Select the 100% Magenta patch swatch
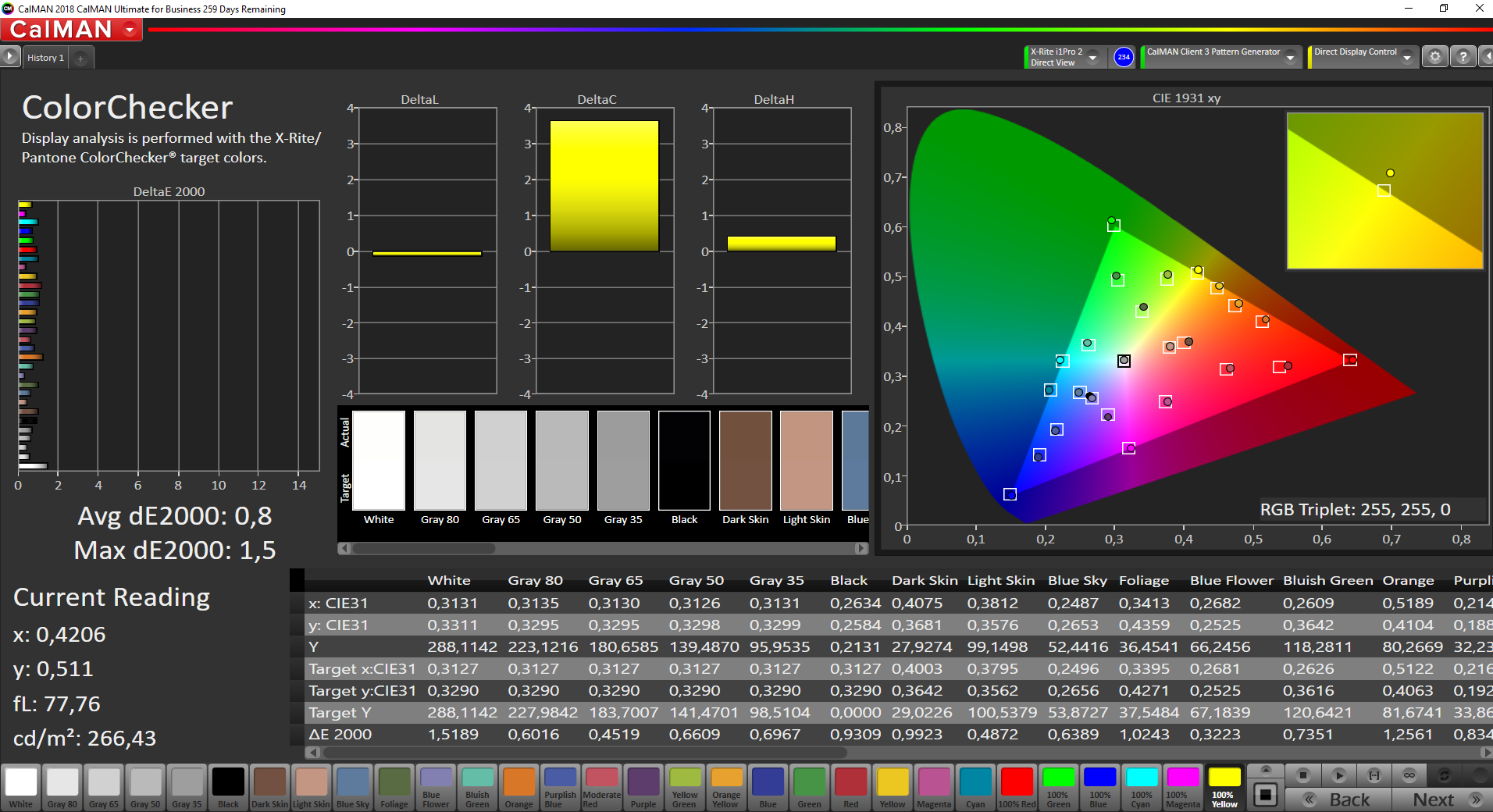 [1183, 787]
